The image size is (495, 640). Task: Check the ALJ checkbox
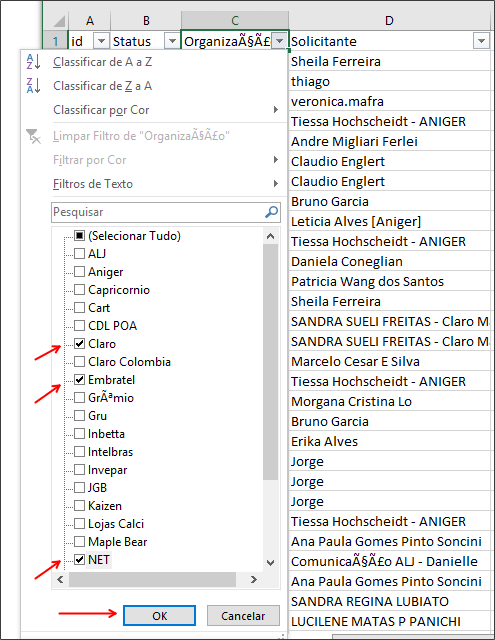pos(79,253)
